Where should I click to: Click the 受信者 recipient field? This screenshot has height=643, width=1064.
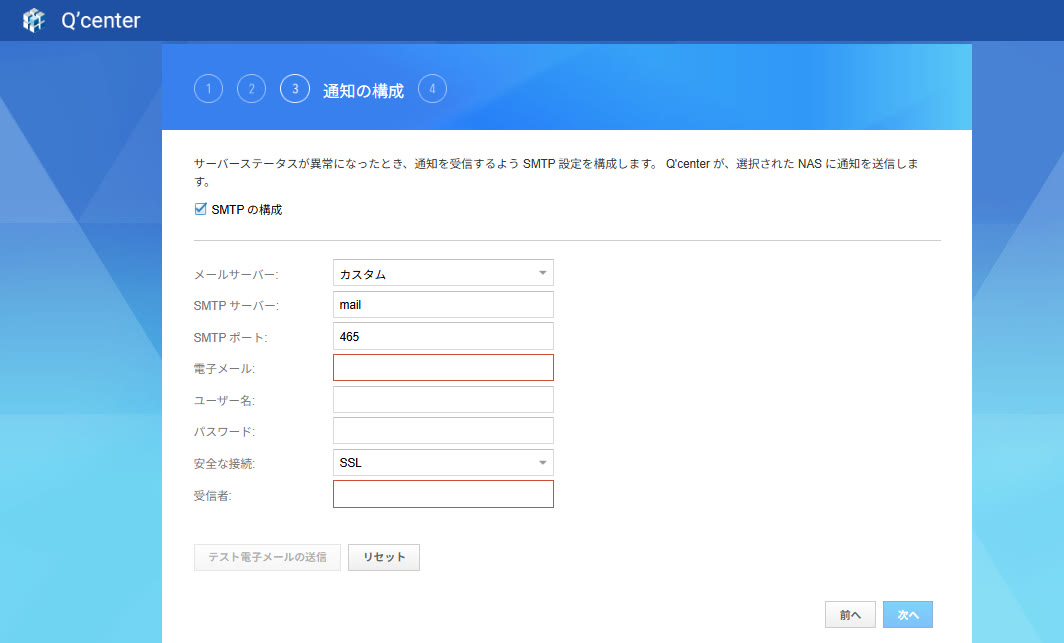[442, 494]
